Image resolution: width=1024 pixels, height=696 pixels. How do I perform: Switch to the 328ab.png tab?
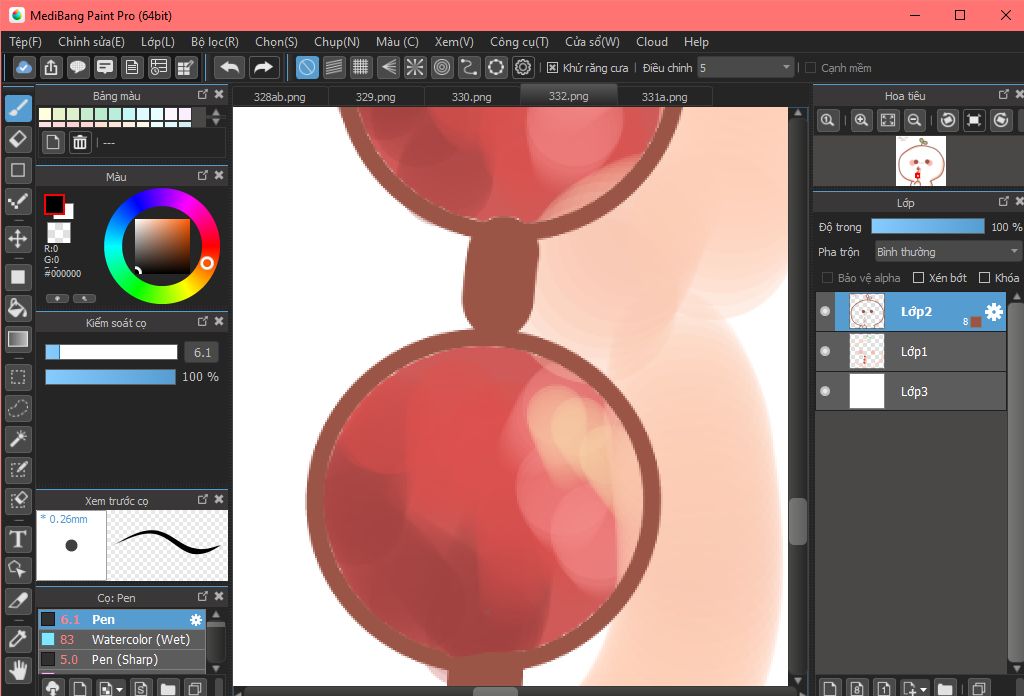coord(280,97)
